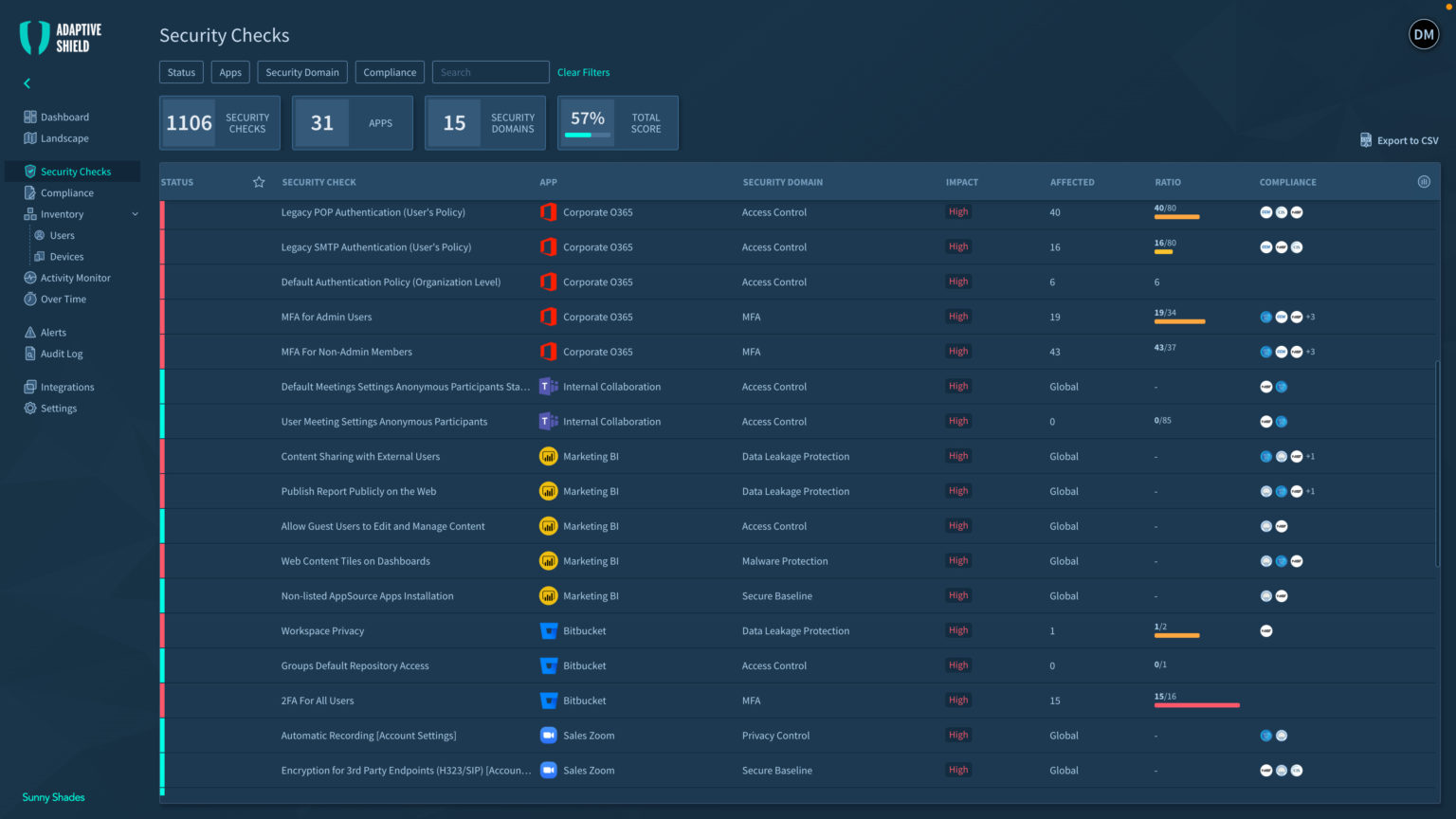Open the 'Default Authentication Policy (Organization Level)' check
The width and height of the screenshot is (1456, 819).
coord(391,282)
